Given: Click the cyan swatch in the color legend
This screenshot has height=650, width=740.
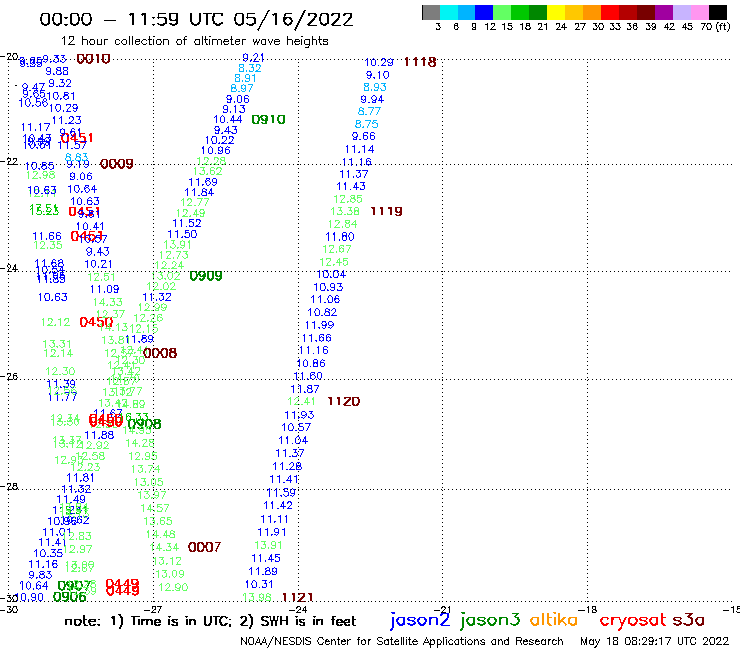Looking at the screenshot, I should [449, 12].
